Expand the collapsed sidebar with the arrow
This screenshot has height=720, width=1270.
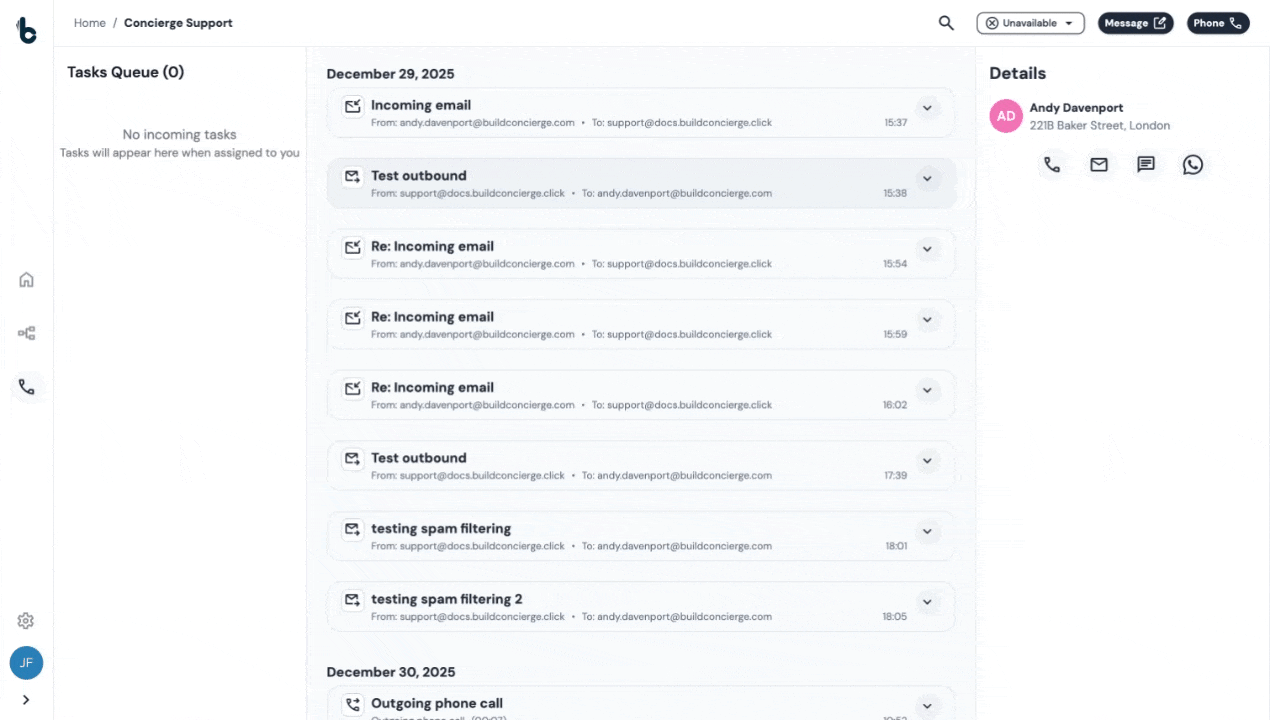point(26,699)
